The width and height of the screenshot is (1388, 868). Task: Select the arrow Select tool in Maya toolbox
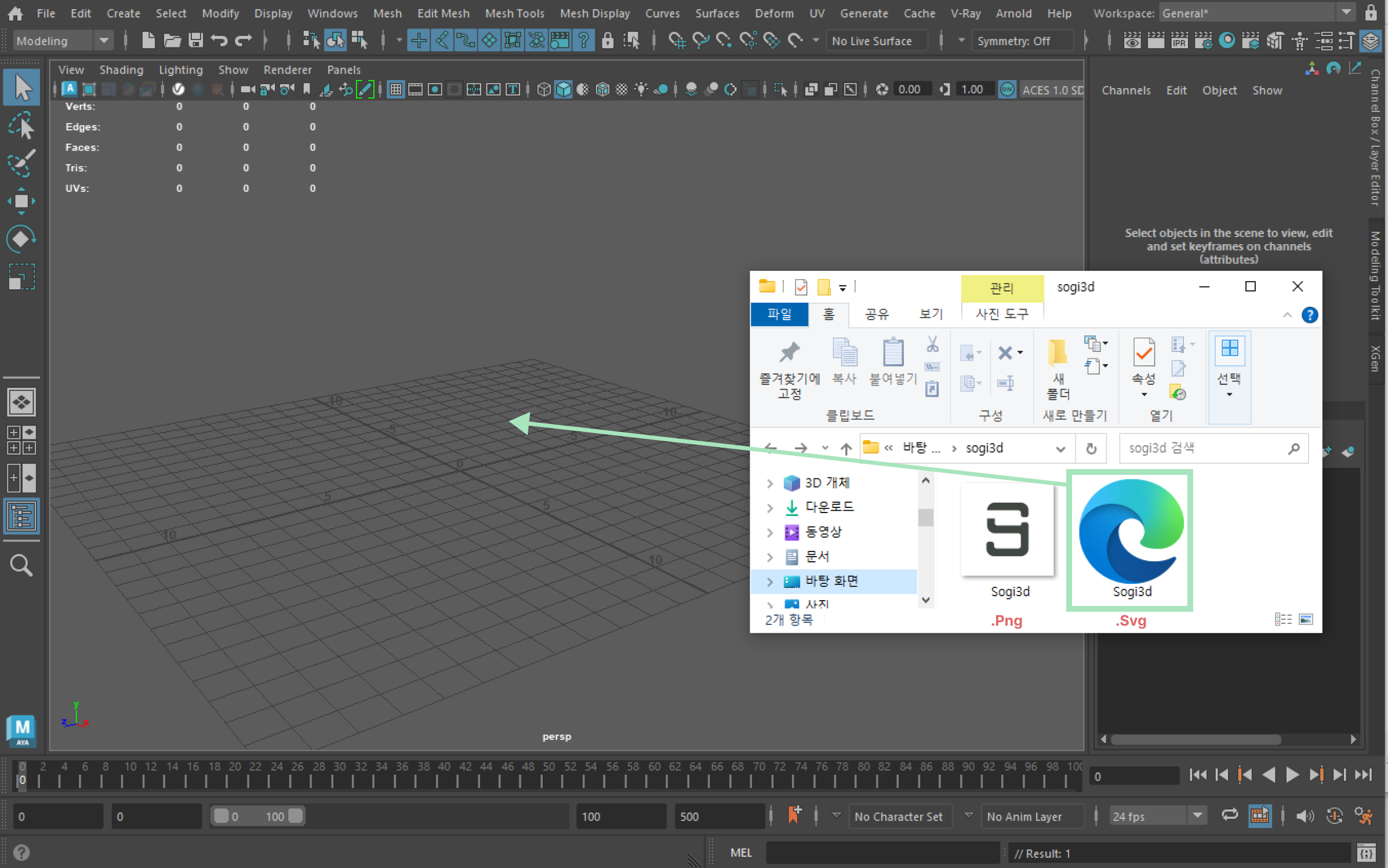tap(21, 88)
